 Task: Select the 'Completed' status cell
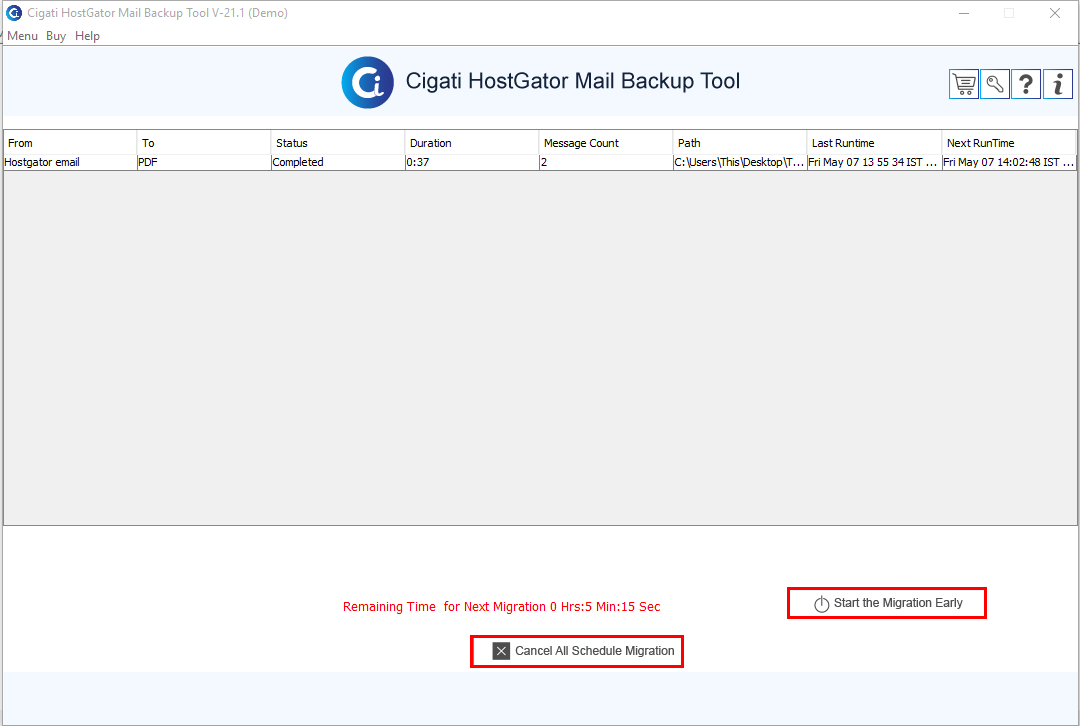coord(338,163)
